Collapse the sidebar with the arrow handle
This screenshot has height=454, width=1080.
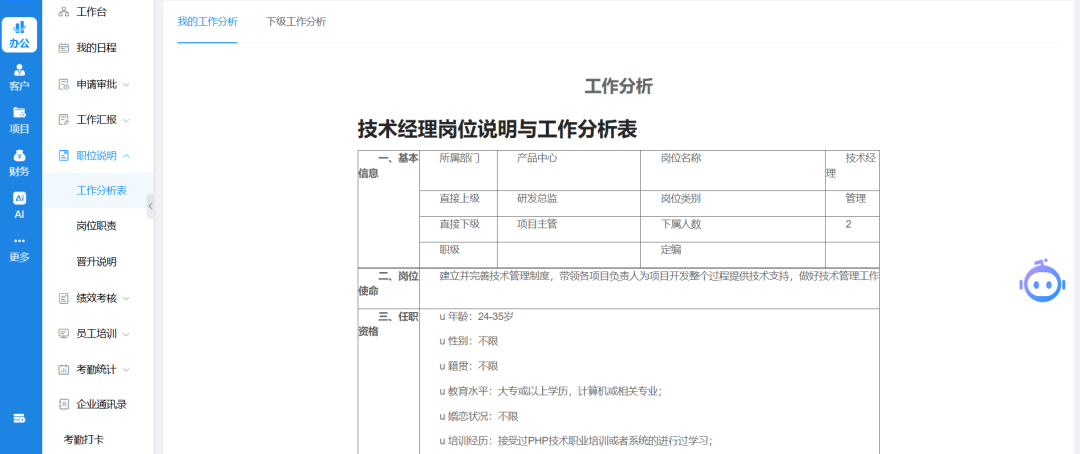pyautogui.click(x=150, y=205)
